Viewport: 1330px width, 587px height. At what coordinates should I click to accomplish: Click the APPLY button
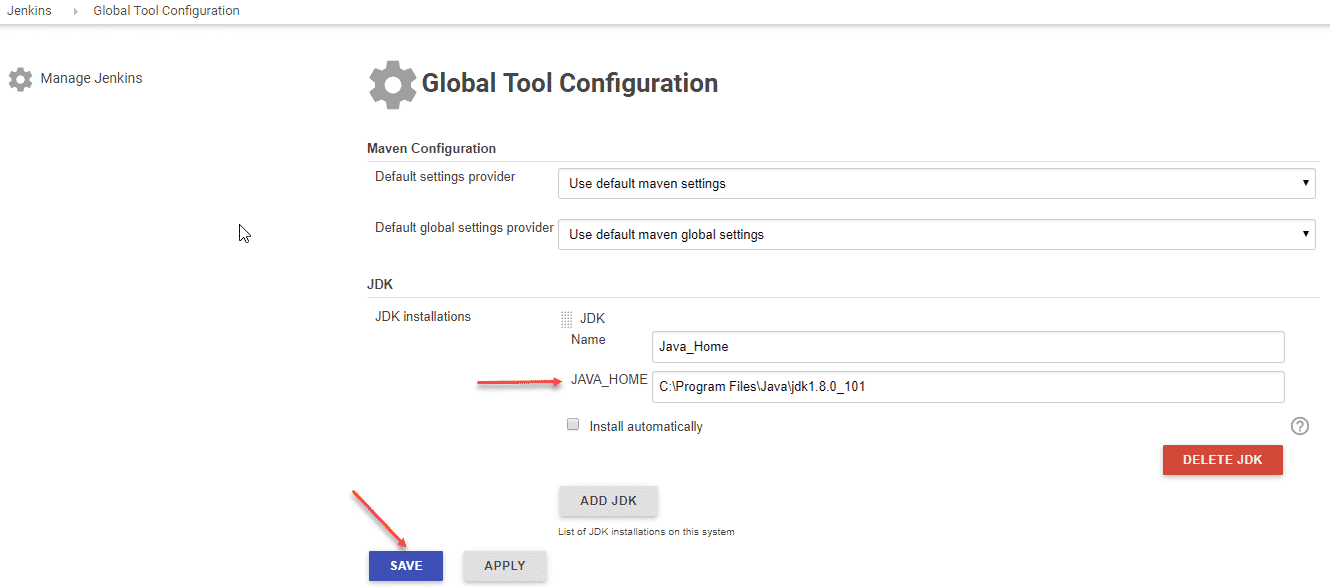504,565
